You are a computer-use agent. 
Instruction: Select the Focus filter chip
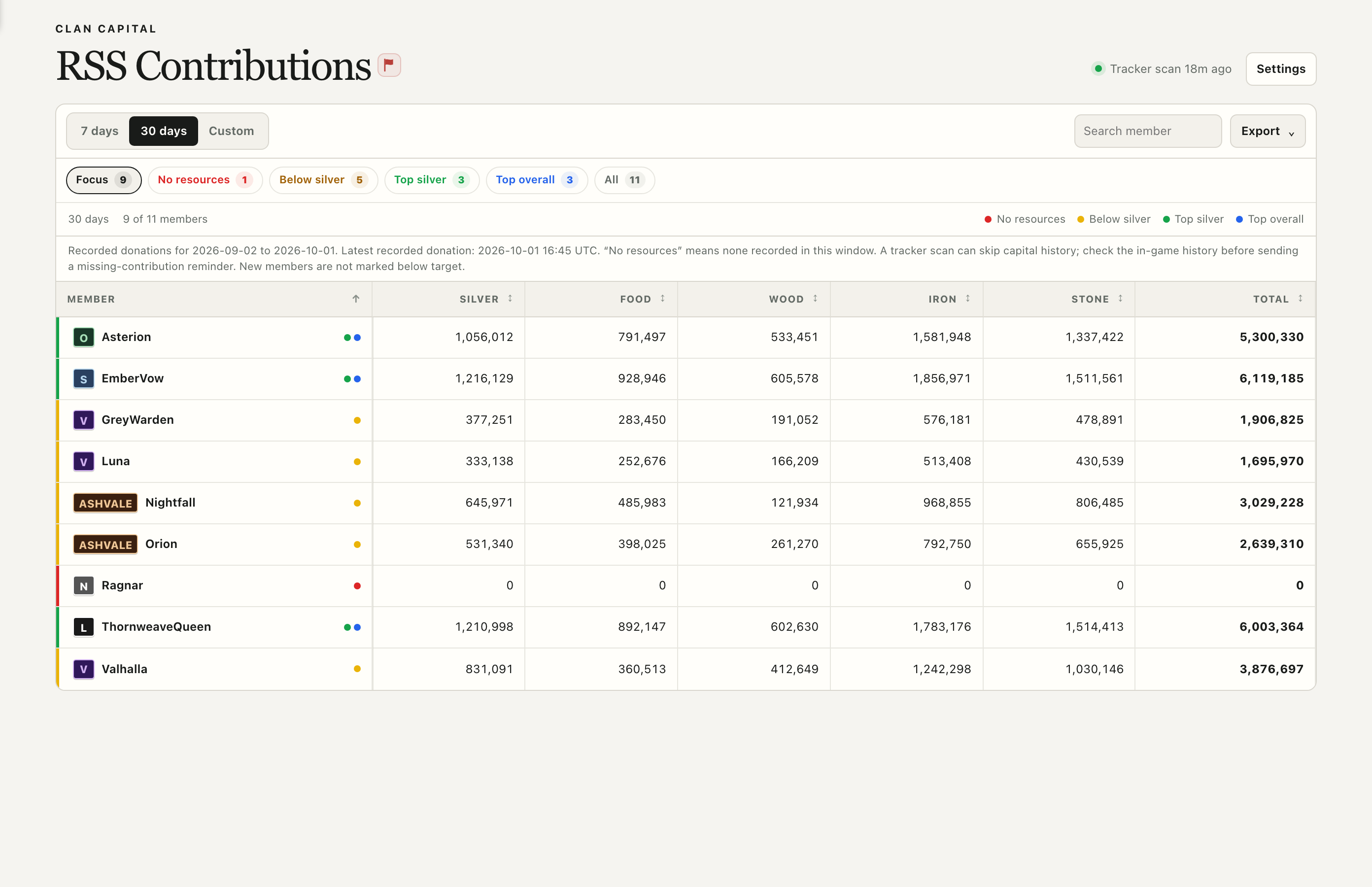click(103, 180)
